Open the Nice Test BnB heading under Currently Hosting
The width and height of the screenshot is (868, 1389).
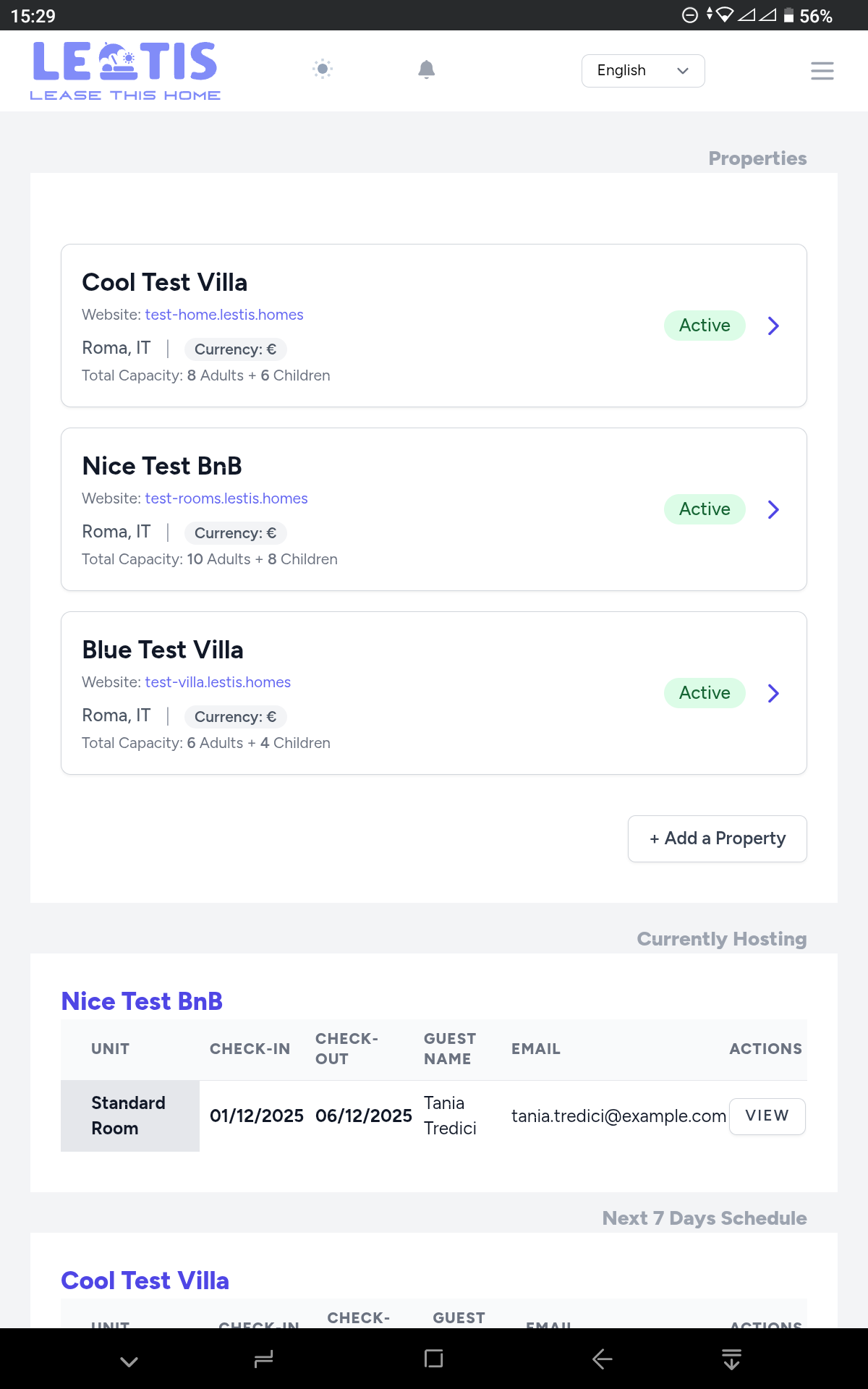142,1001
